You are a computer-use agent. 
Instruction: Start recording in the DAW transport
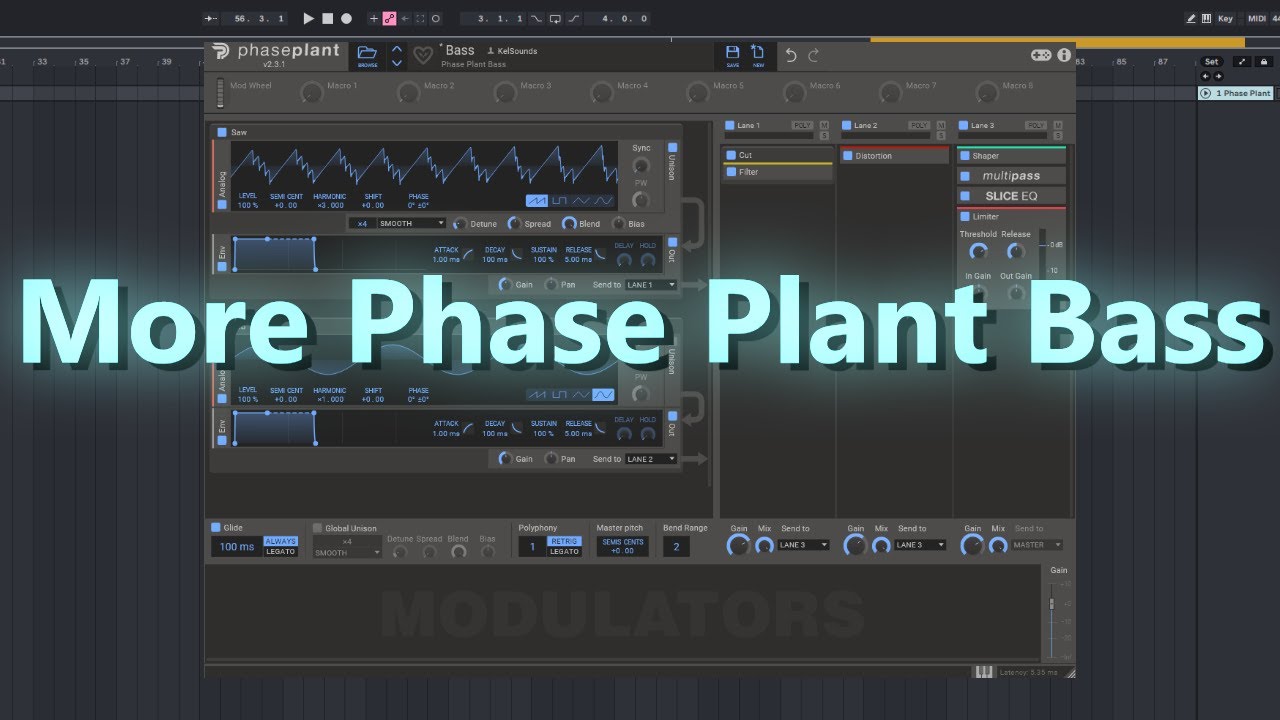[x=346, y=18]
